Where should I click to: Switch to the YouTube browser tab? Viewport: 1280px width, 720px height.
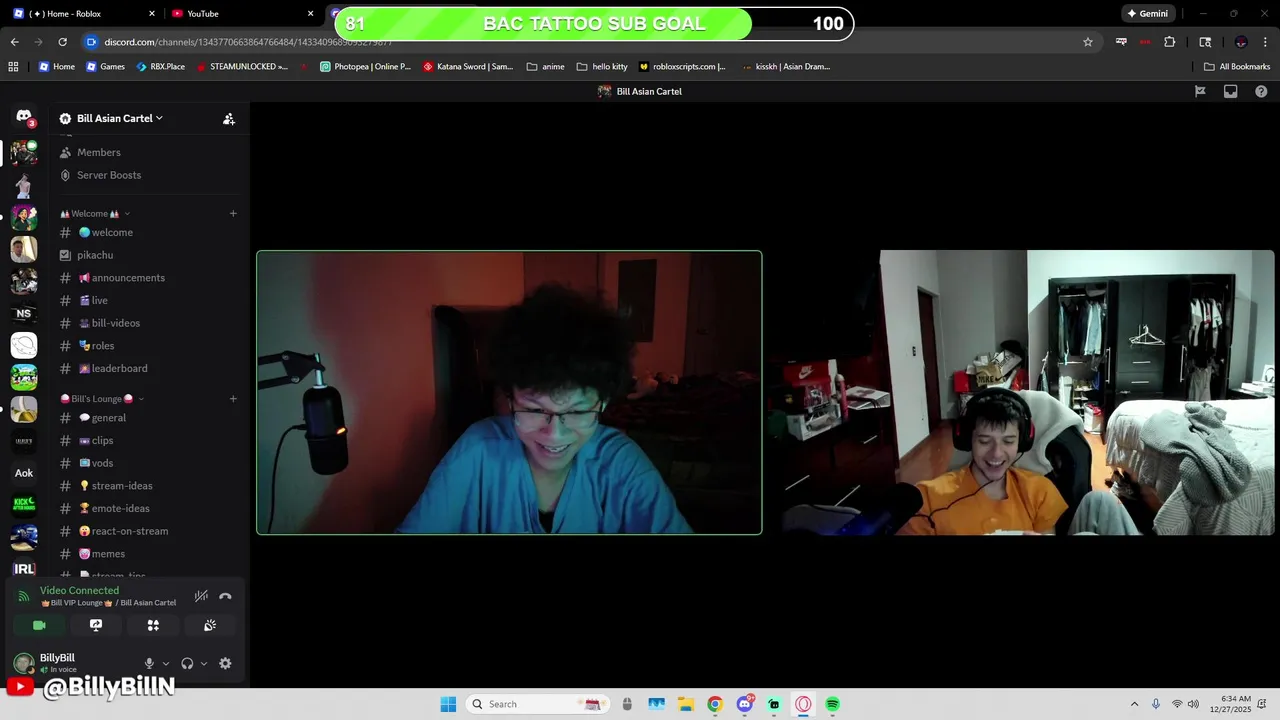coord(241,14)
